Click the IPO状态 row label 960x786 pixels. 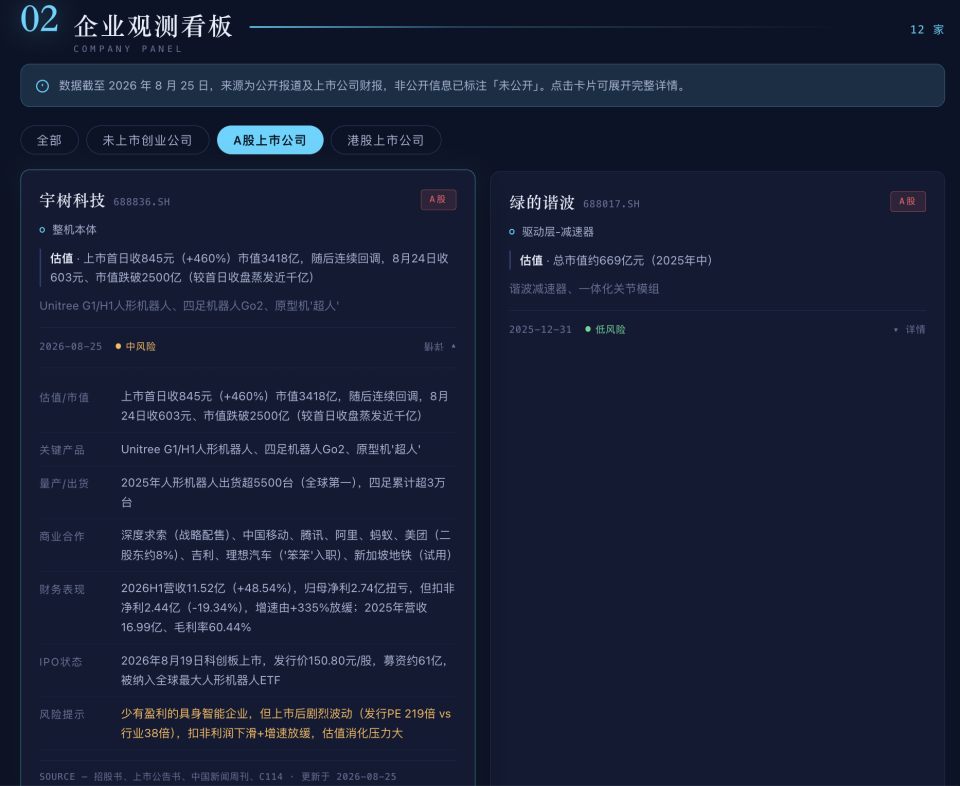pos(61,662)
